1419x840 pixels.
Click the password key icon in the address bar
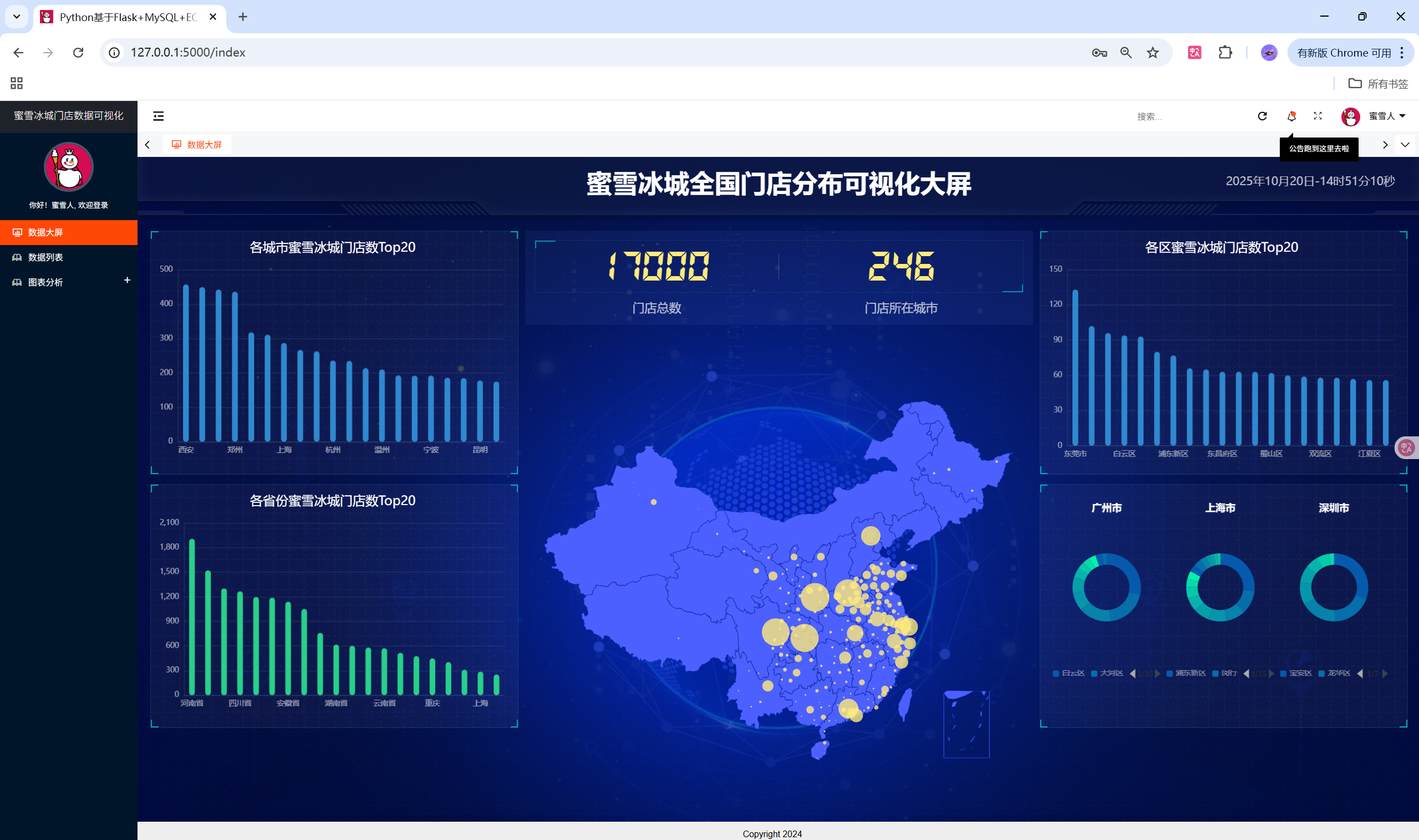[x=1099, y=53]
